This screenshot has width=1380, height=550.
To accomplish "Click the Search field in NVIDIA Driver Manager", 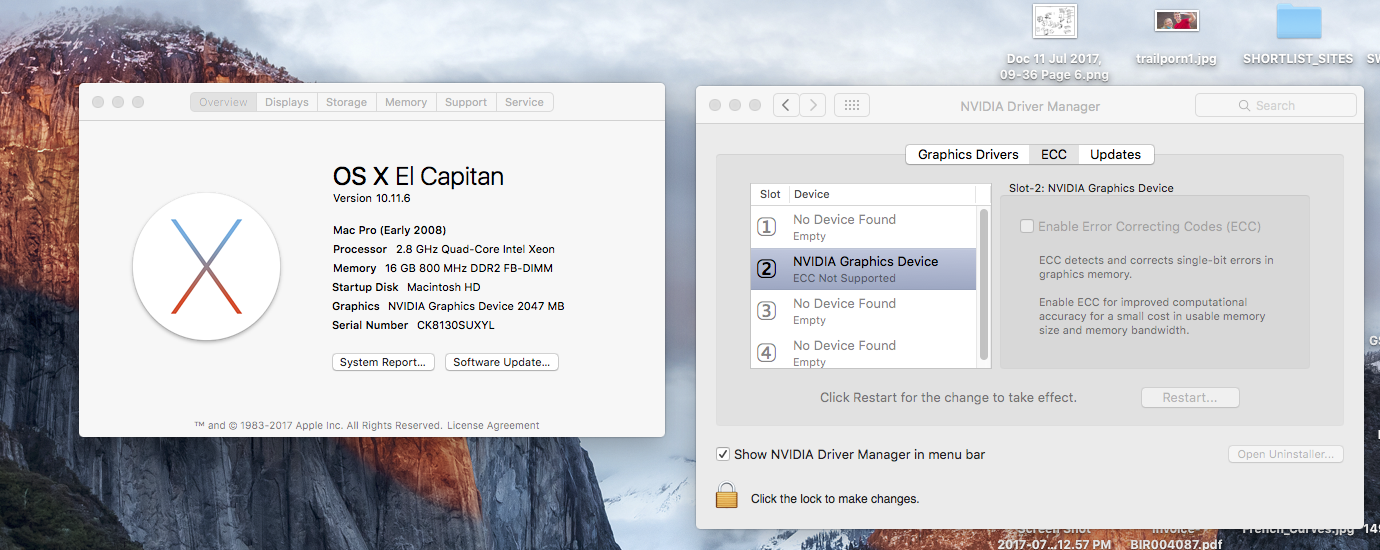I will pos(1276,105).
